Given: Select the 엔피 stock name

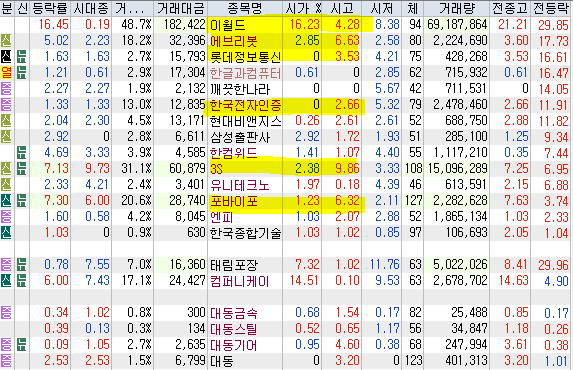Looking at the screenshot, I should coord(222,217).
